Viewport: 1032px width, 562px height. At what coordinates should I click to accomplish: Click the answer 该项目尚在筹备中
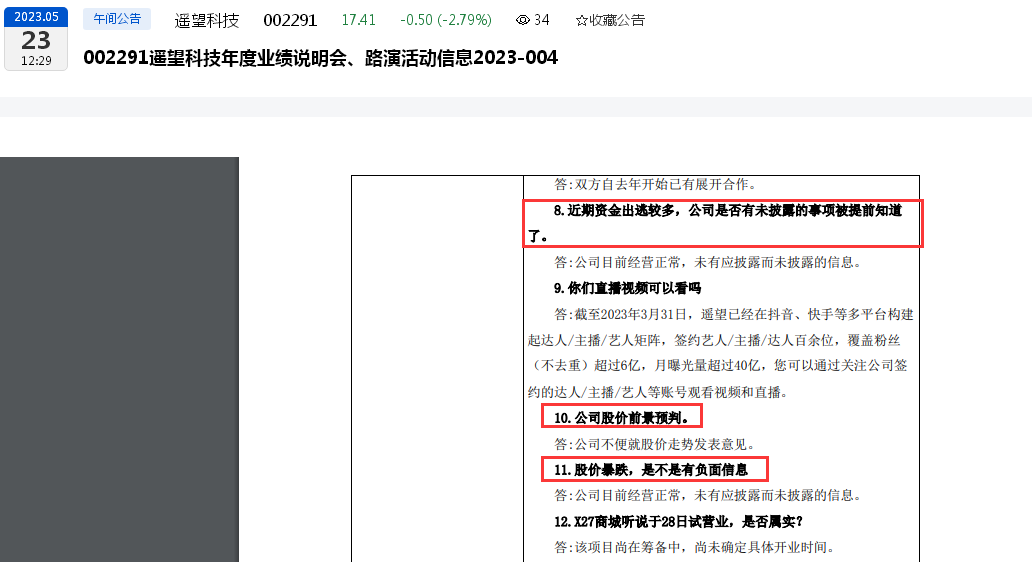pos(694,547)
